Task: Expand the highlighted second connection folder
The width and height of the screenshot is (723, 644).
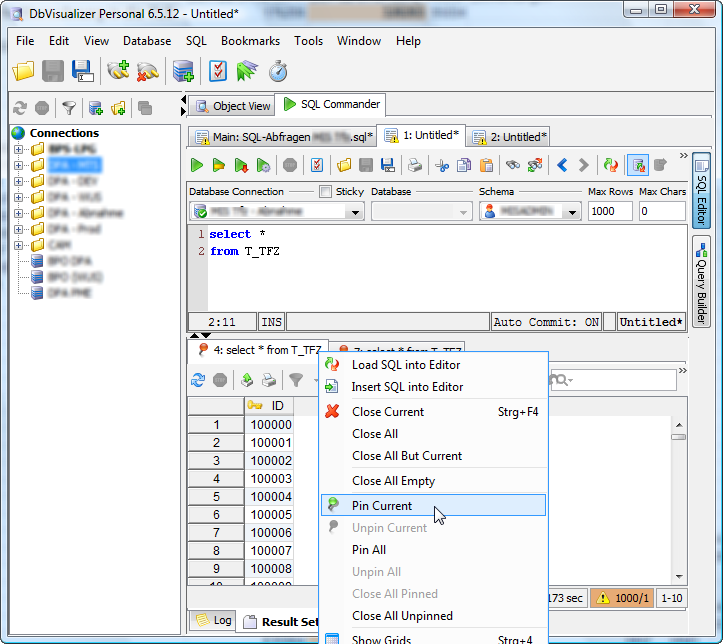Action: 18,165
